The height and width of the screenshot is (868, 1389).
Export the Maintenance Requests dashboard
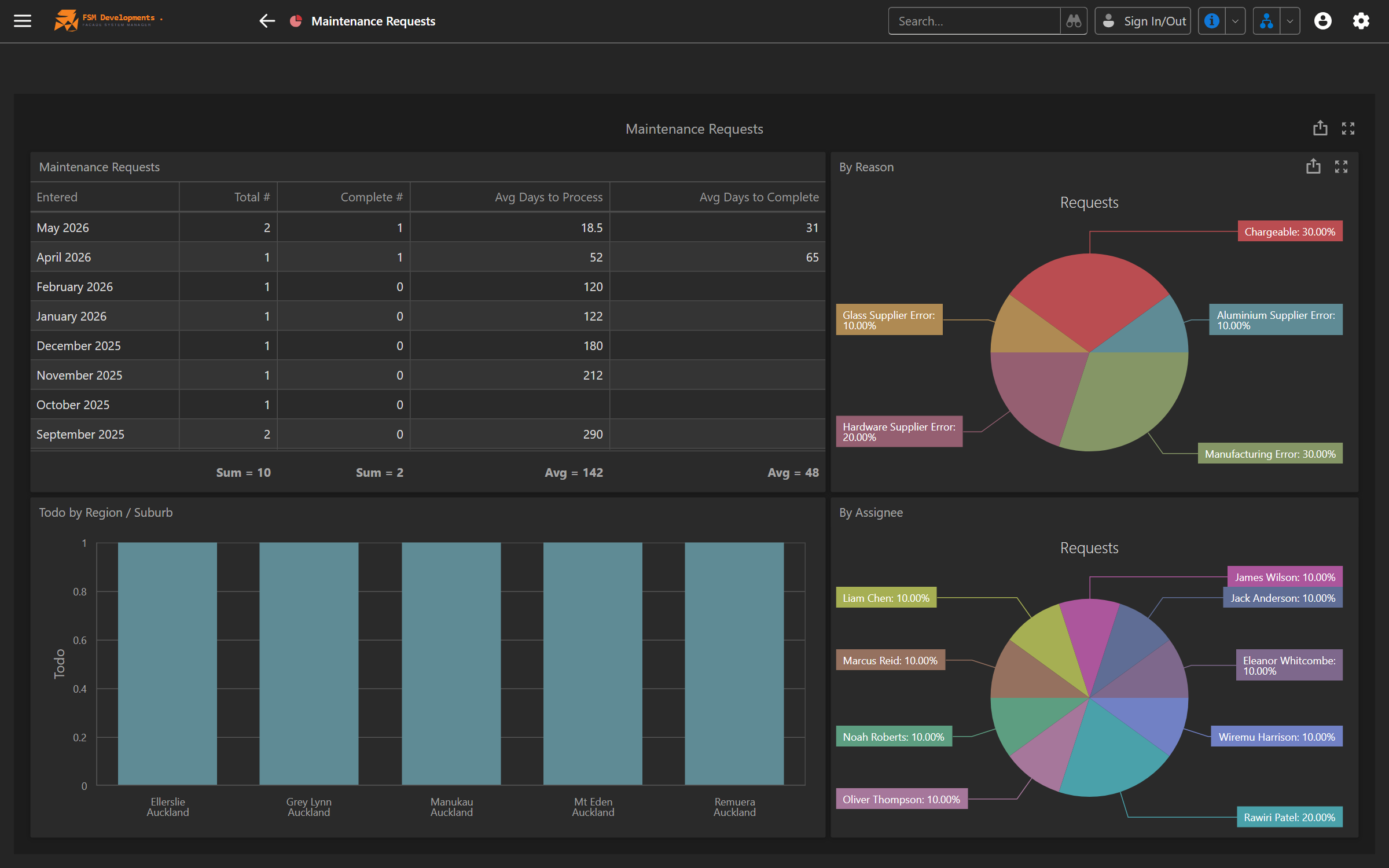point(1320,128)
